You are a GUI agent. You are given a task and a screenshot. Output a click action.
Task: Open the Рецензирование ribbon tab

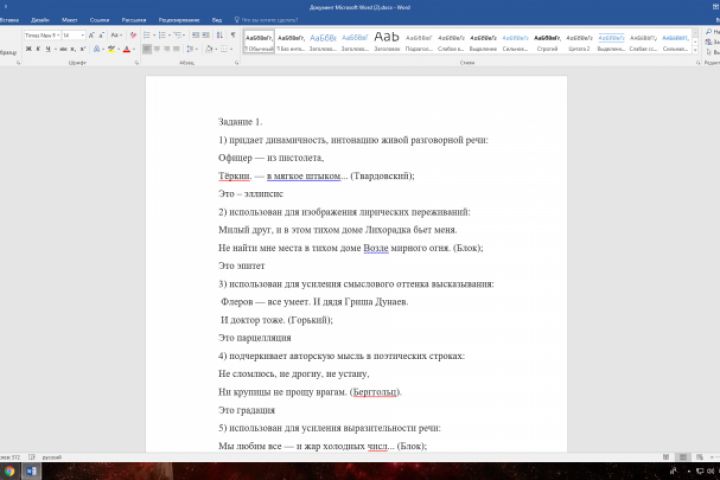179,20
